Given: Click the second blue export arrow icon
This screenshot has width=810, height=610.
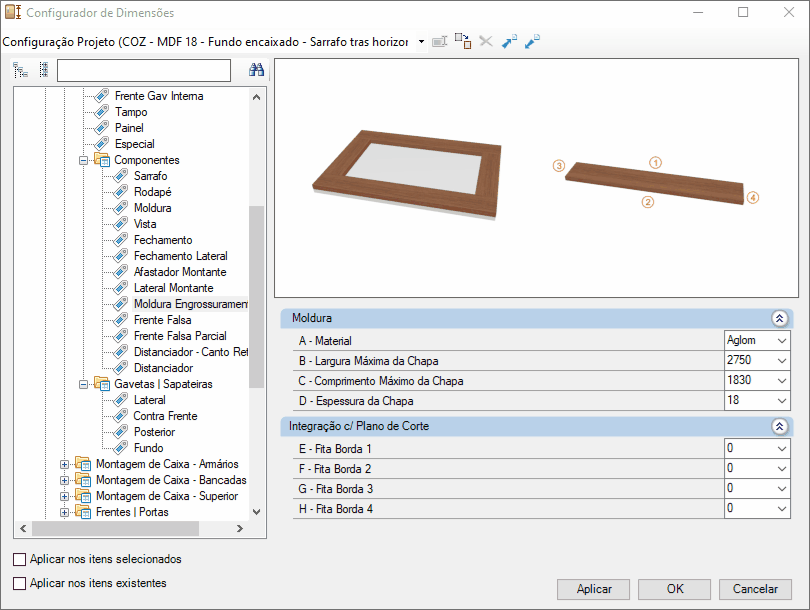Looking at the screenshot, I should (x=532, y=41).
